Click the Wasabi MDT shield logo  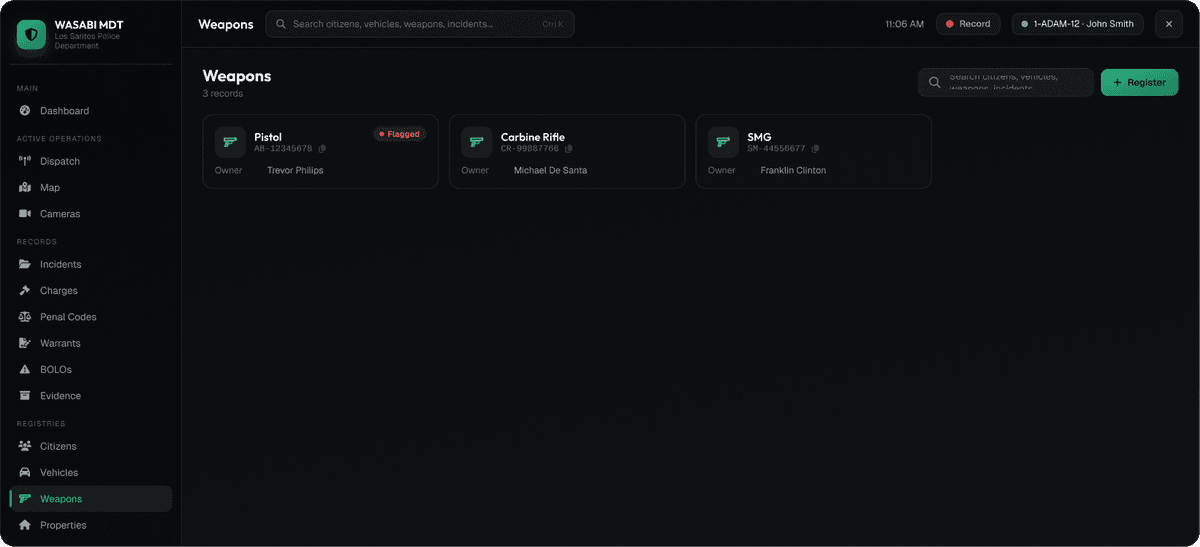pos(32,36)
